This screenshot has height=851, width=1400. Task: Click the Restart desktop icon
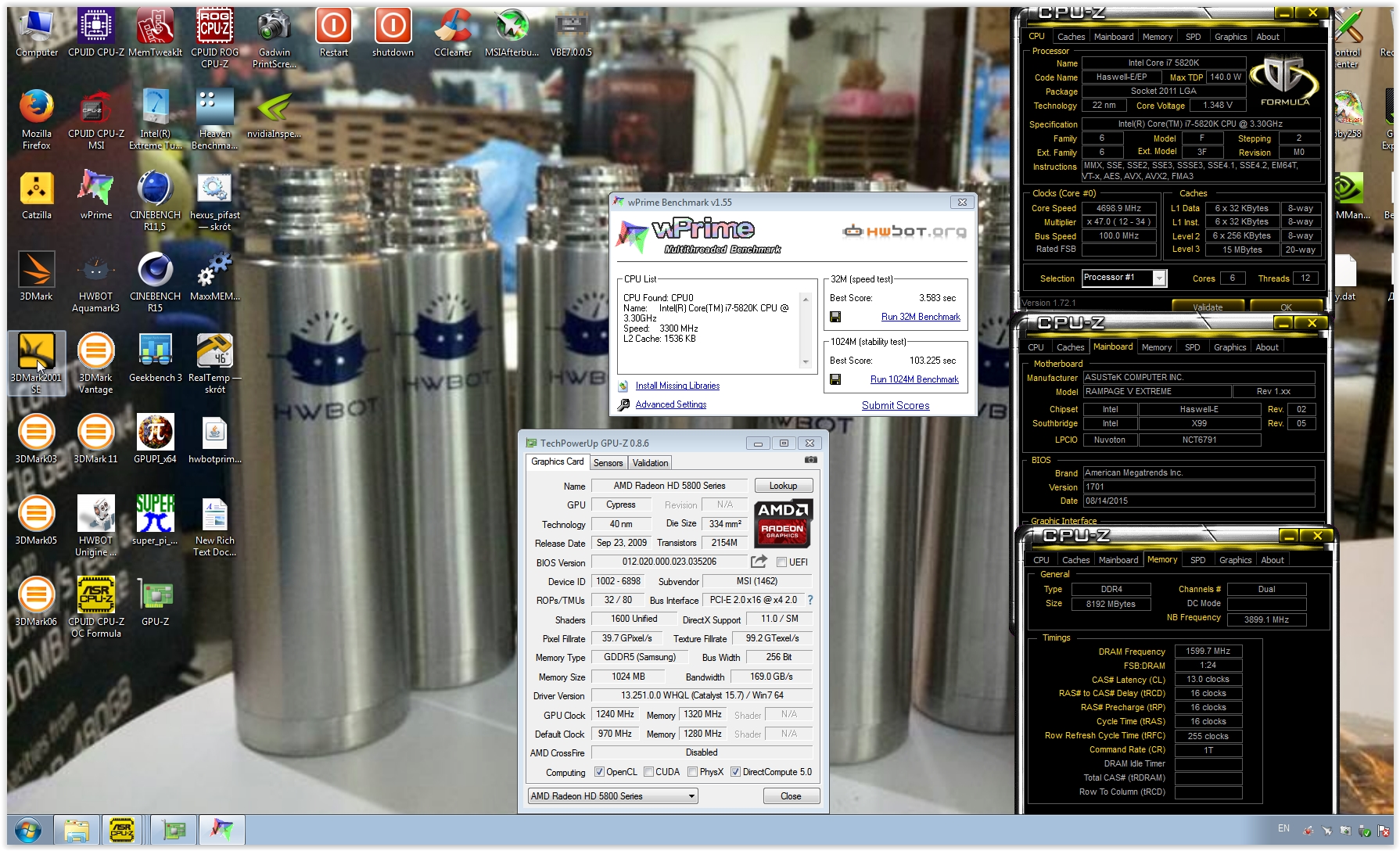pos(333,33)
